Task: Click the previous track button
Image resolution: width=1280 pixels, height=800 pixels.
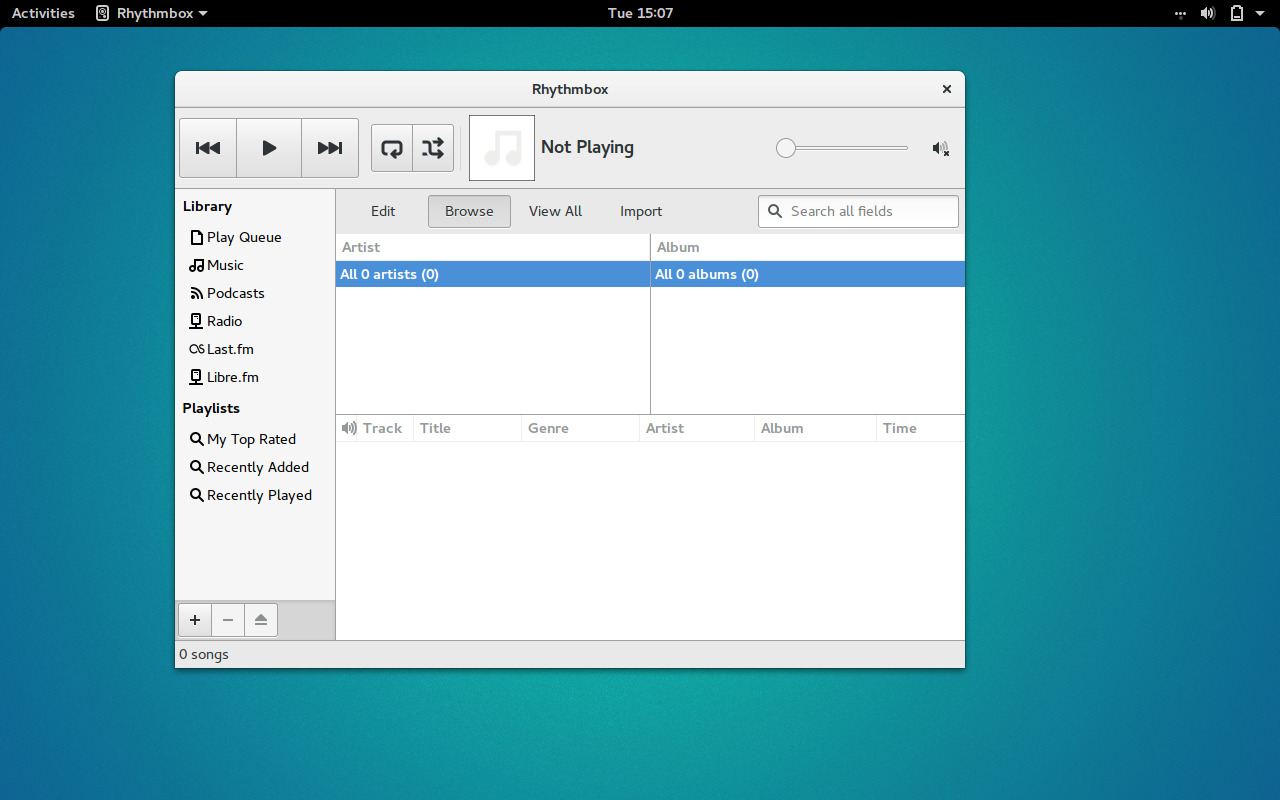Action: coord(208,148)
